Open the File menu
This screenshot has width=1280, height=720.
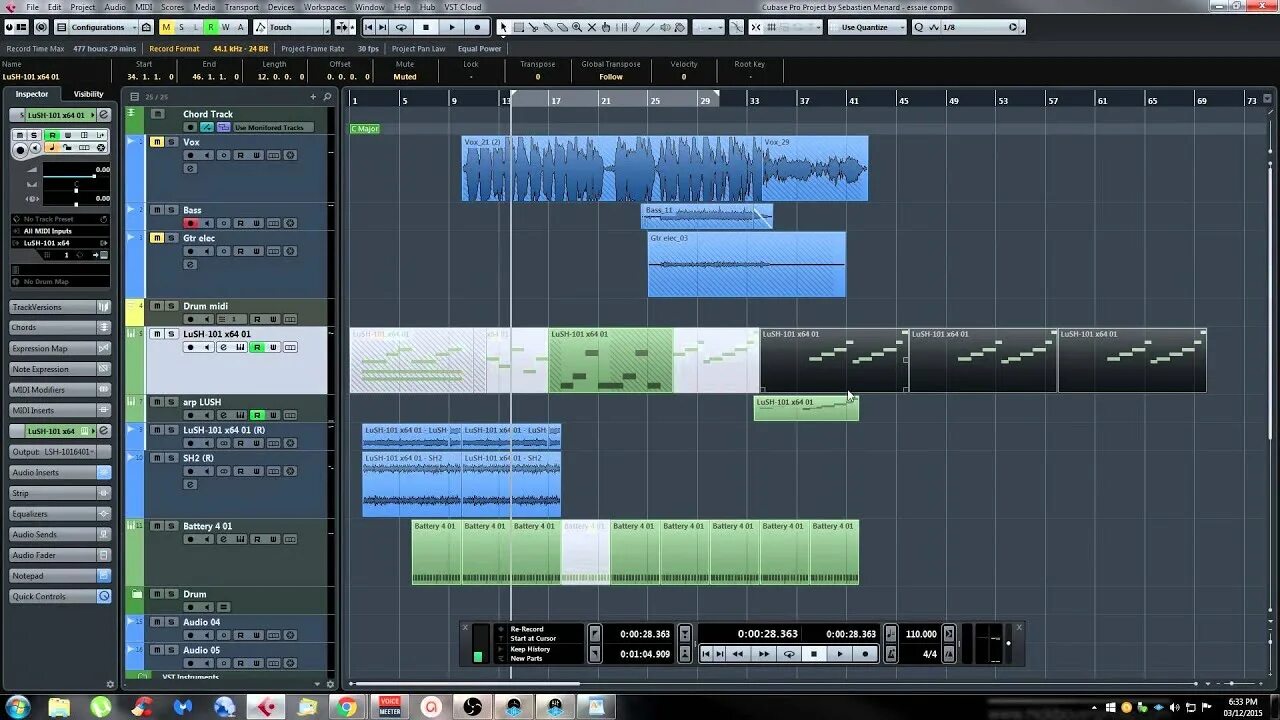[33, 7]
